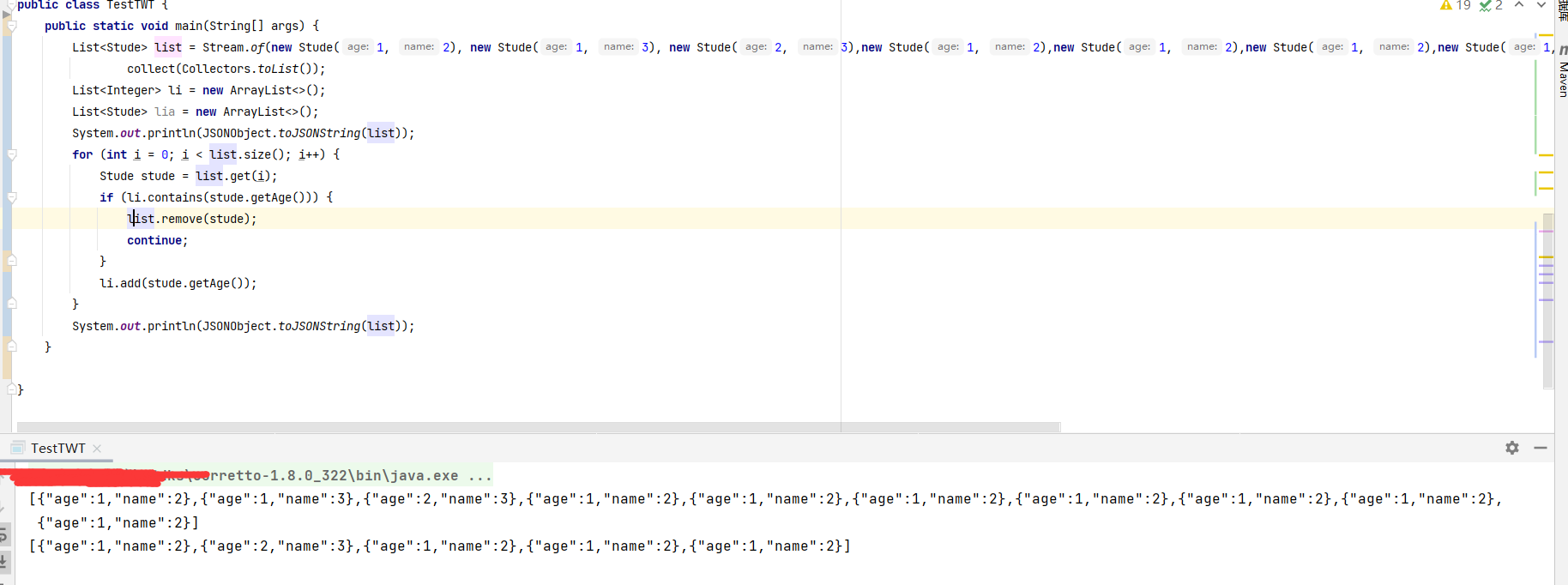Click fold end marker closing the for loop
The height and width of the screenshot is (585, 1568).
[x=12, y=303]
